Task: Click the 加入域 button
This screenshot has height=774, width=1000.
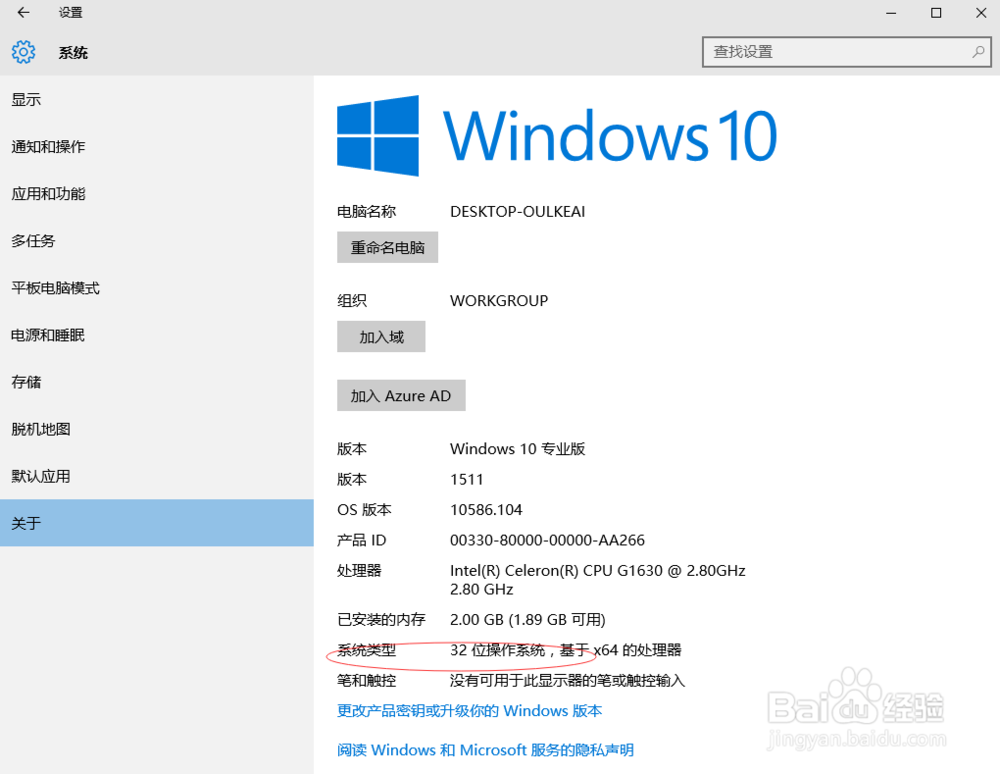Action: click(x=381, y=337)
